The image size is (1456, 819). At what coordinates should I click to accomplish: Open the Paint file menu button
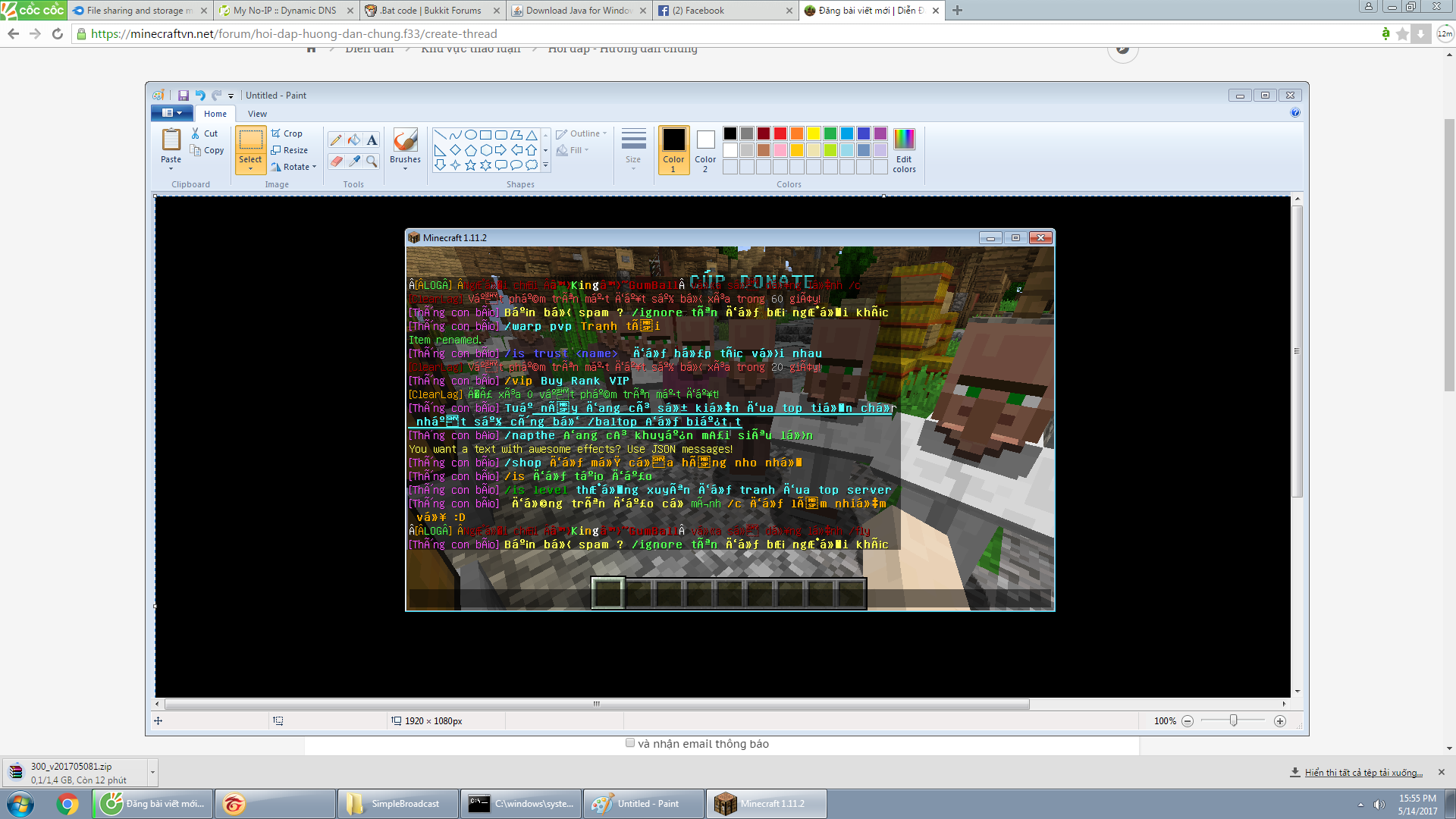click(172, 113)
